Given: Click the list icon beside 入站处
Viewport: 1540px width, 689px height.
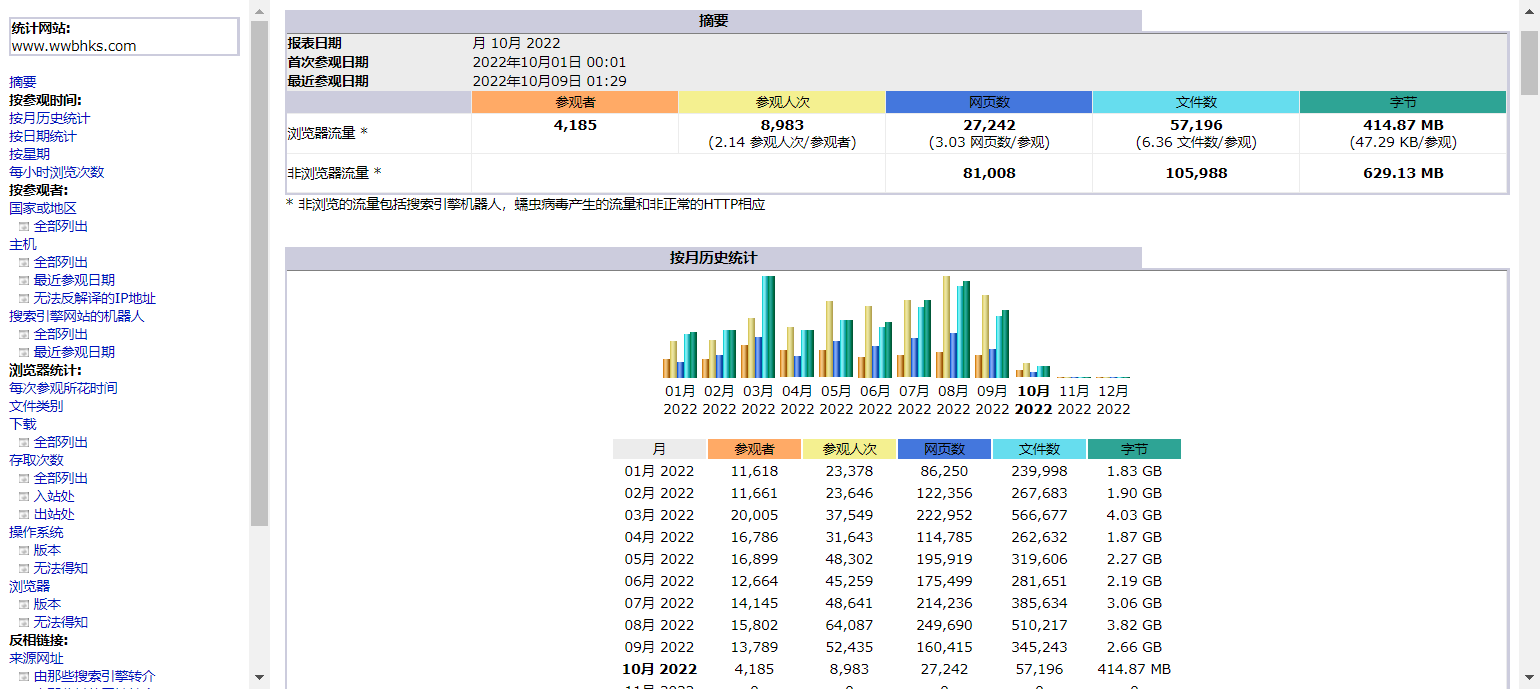Looking at the screenshot, I should click(x=24, y=496).
